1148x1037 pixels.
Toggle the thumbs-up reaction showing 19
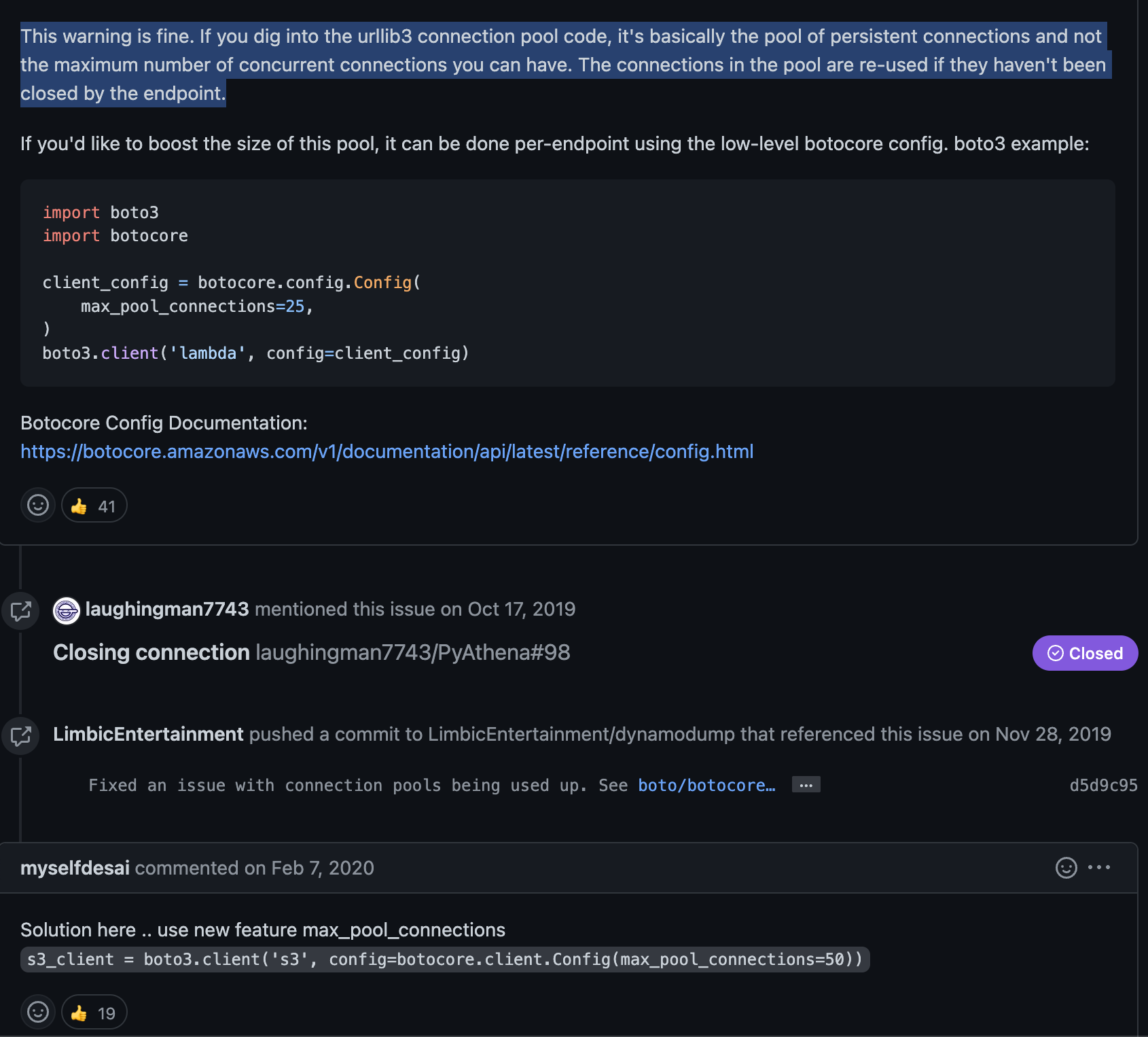click(x=94, y=1012)
